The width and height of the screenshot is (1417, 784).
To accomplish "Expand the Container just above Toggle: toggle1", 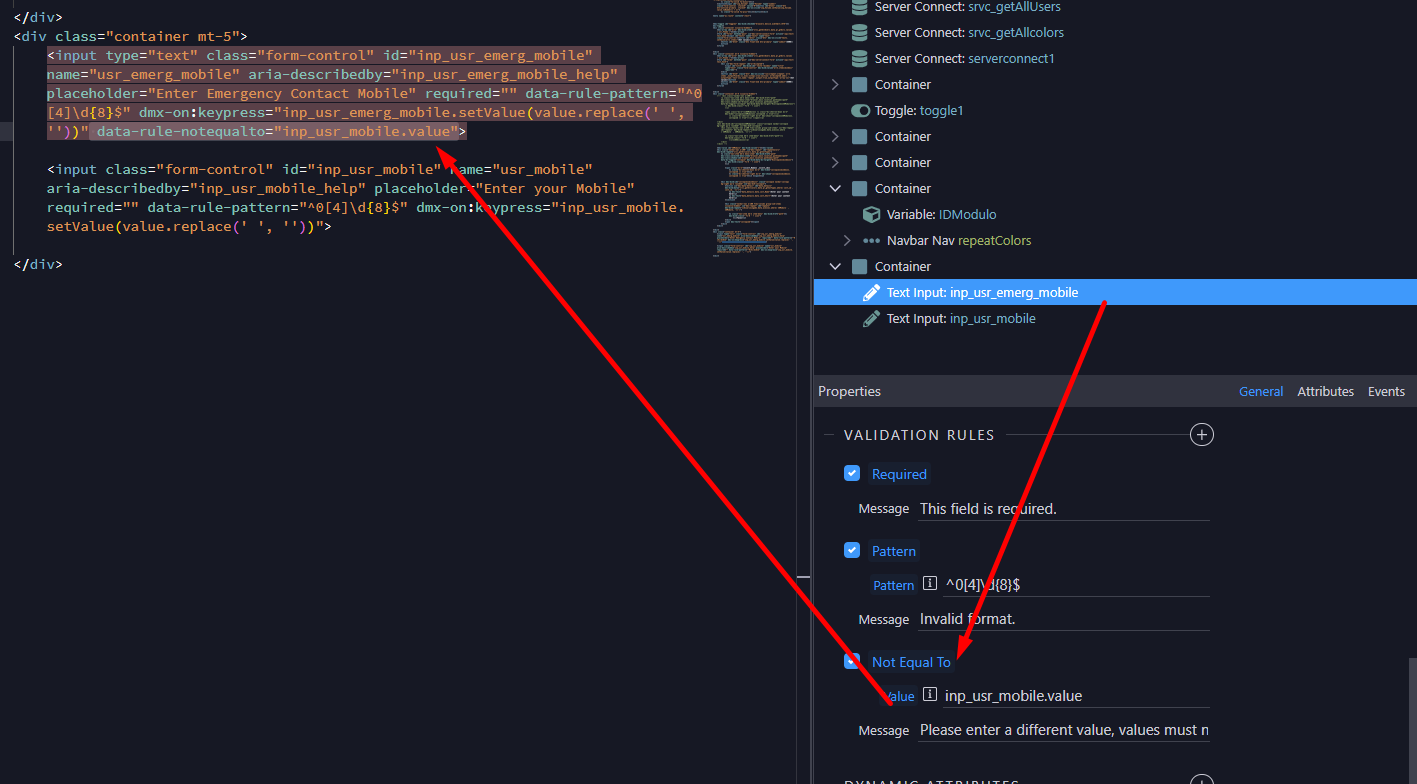I will click(x=835, y=85).
